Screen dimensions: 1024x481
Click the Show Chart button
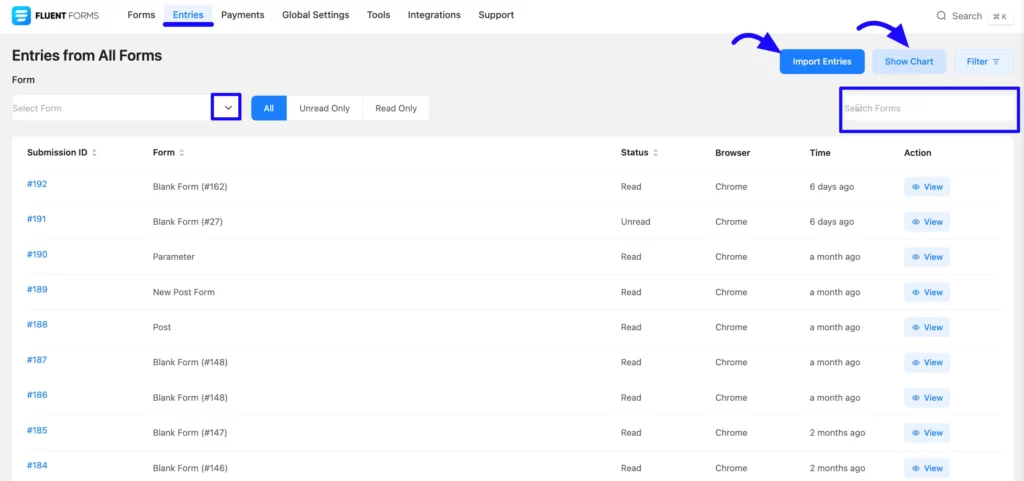(909, 61)
